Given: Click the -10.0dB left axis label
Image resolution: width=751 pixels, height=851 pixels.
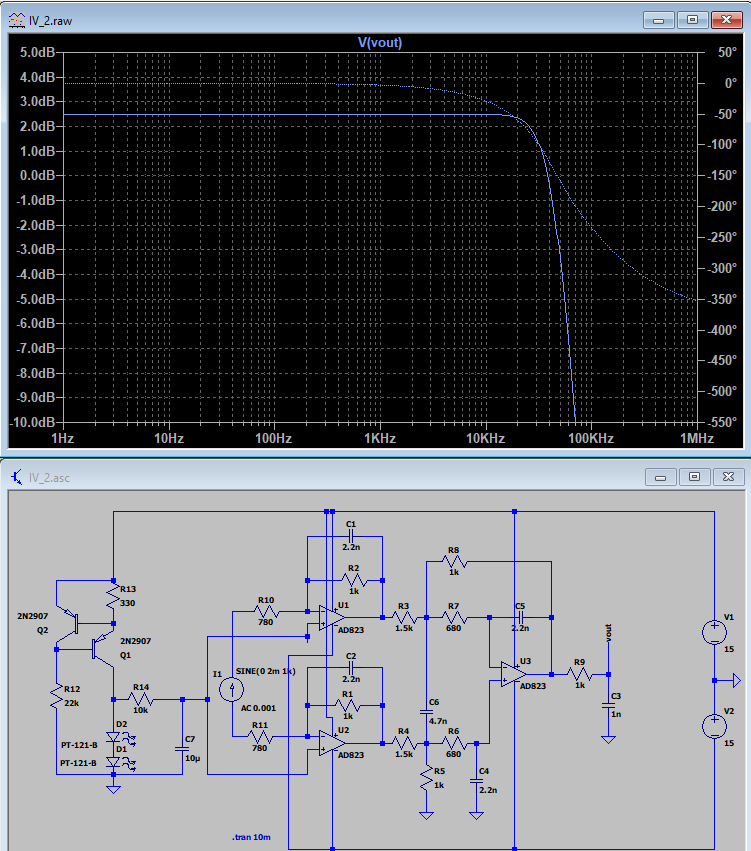Looking at the screenshot, I should coord(32,422).
